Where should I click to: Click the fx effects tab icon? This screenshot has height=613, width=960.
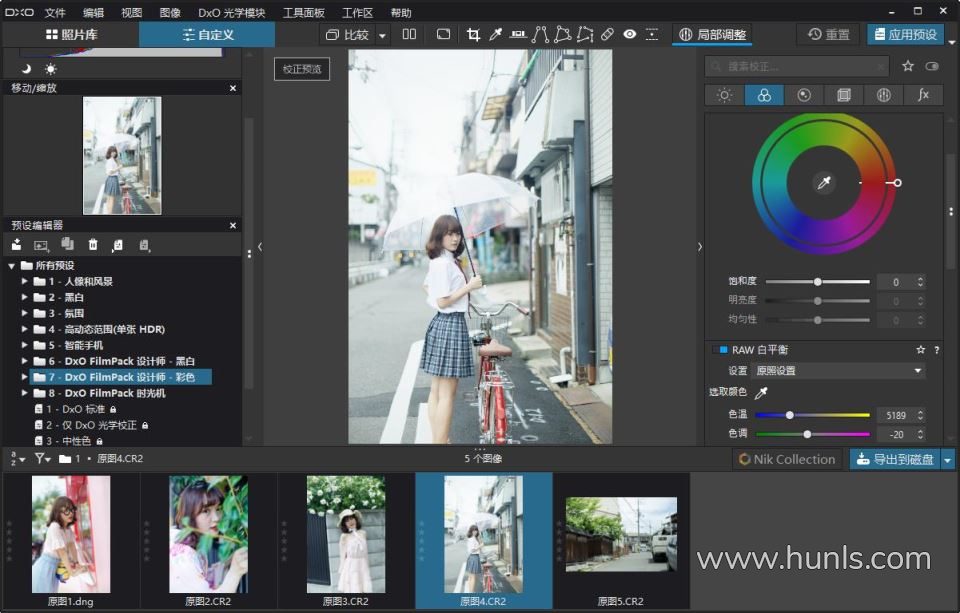[923, 95]
